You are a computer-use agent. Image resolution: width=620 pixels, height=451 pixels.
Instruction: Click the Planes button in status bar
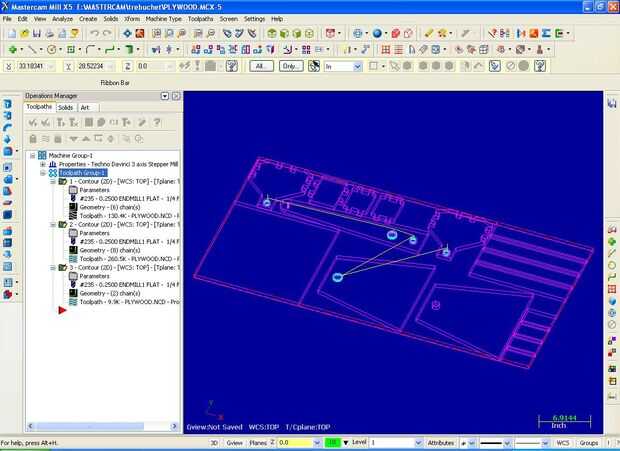tap(258, 443)
